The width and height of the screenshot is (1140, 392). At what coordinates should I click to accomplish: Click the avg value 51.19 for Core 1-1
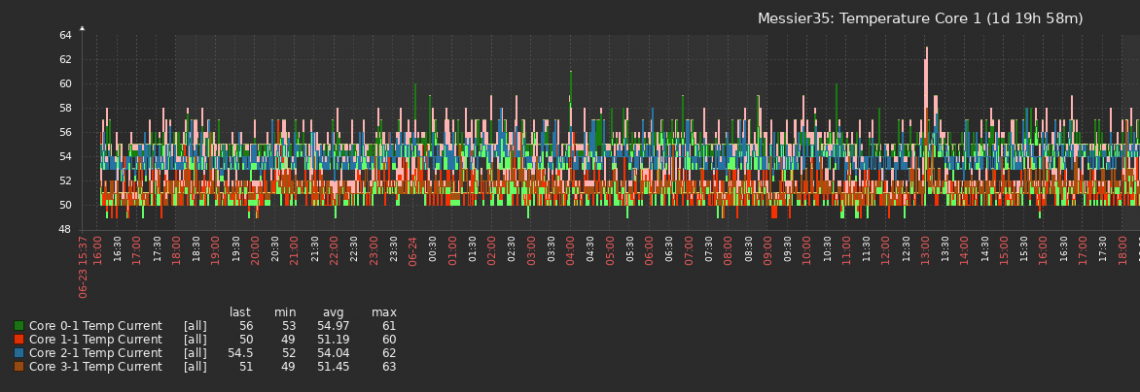(x=333, y=340)
